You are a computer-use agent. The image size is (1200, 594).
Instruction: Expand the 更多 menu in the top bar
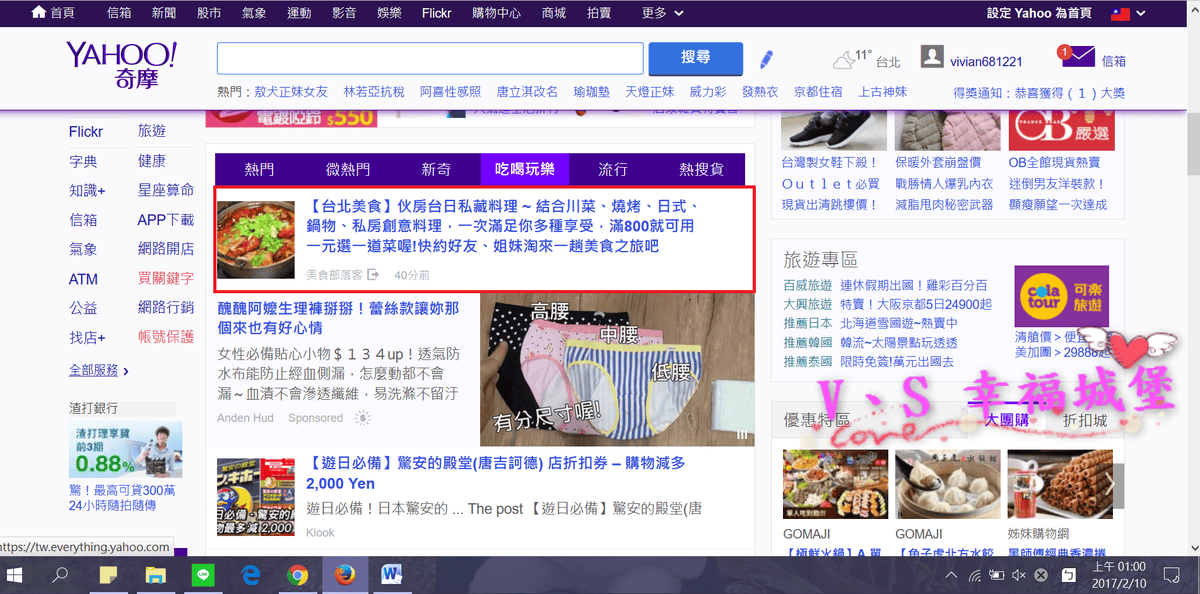pos(663,13)
